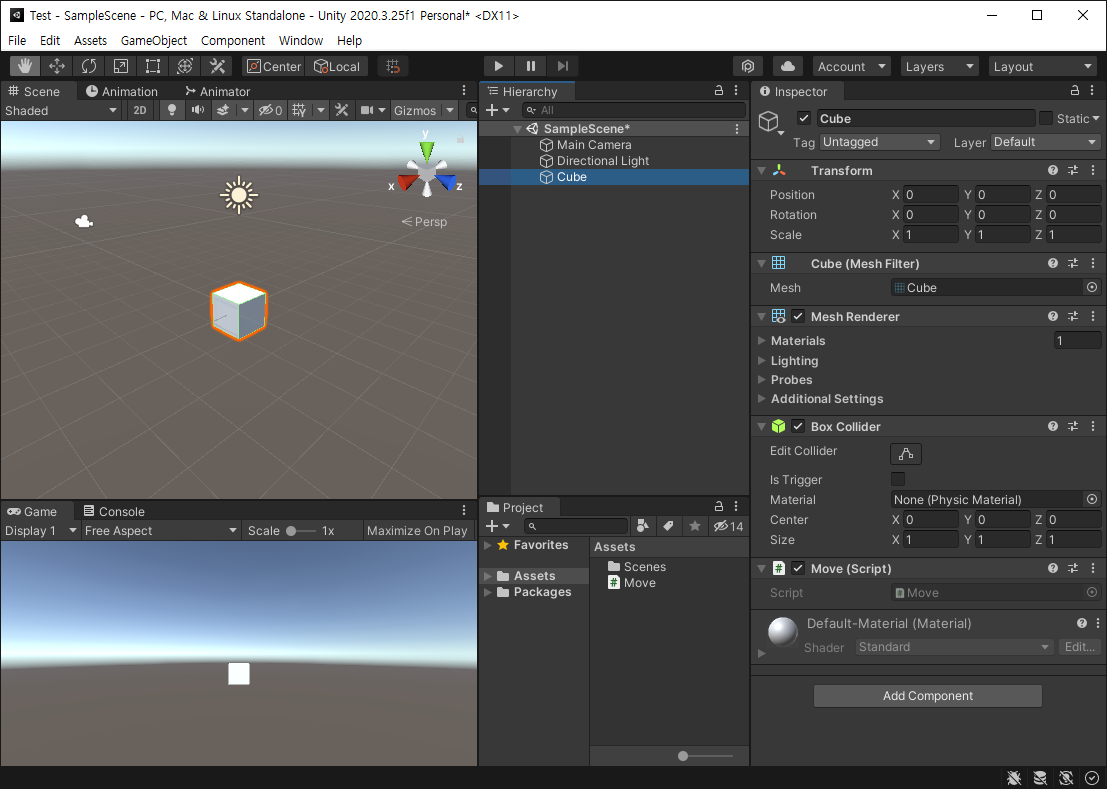The height and width of the screenshot is (789, 1107).
Task: Click Add Component button
Action: click(928, 696)
